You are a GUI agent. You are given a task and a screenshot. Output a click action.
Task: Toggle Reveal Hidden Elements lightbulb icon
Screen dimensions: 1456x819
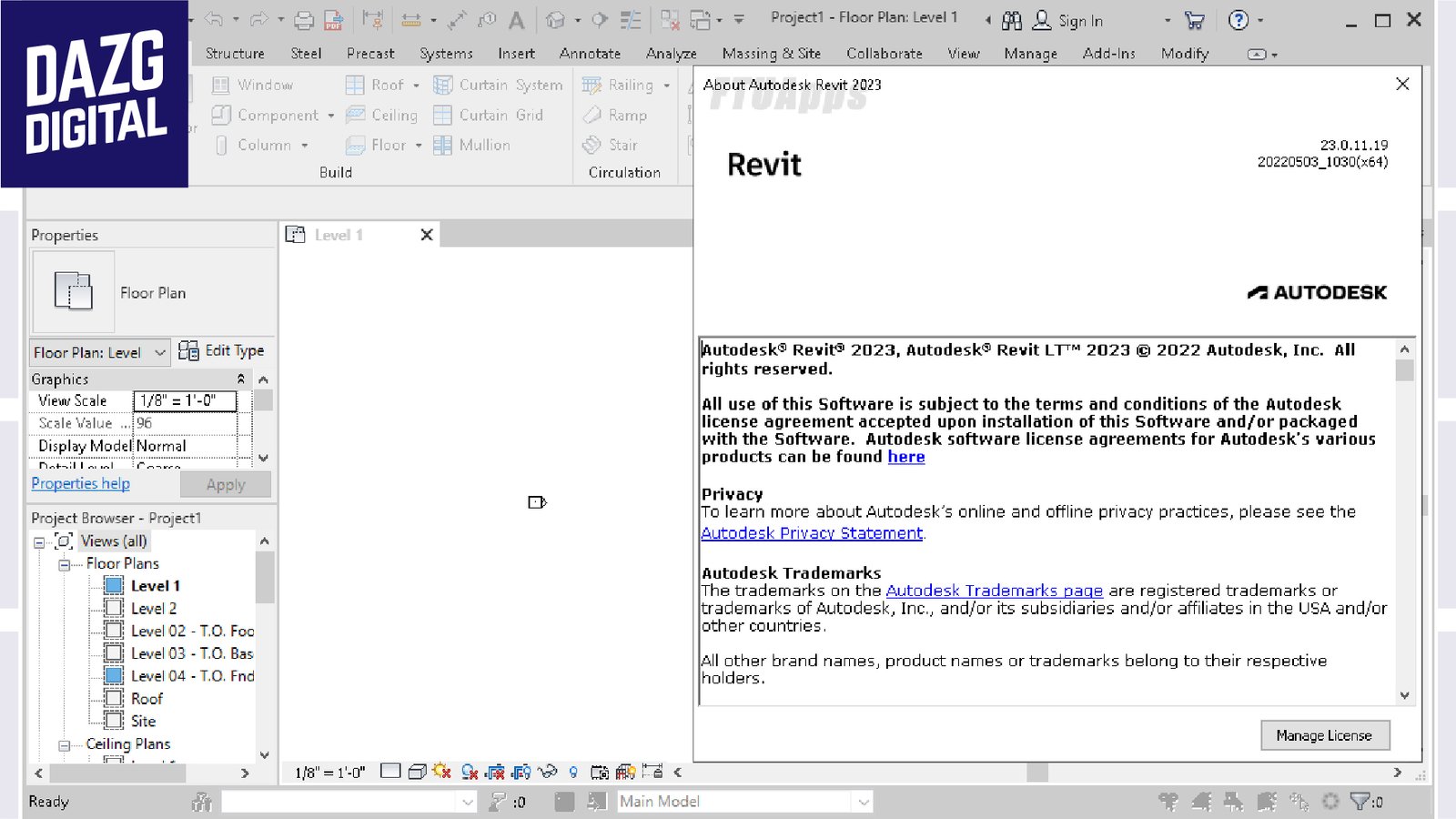[x=573, y=772]
